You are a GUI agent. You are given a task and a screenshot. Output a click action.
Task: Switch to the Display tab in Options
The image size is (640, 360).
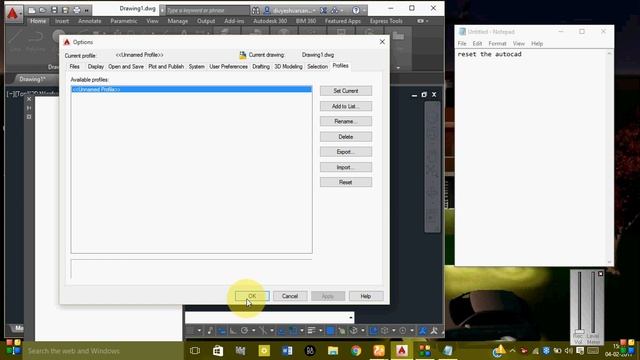96,67
